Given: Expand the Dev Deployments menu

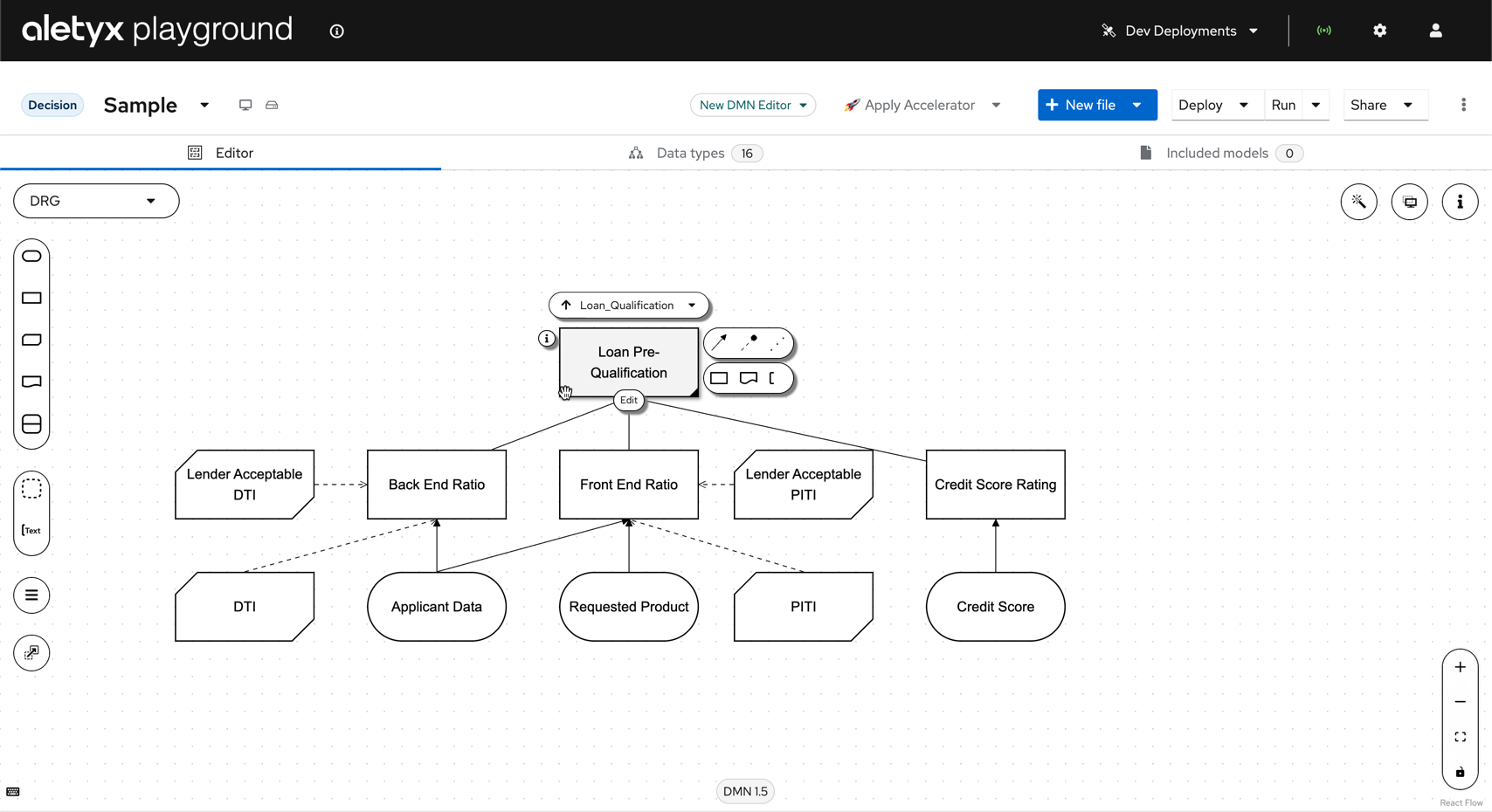Looking at the screenshot, I should (x=1180, y=31).
